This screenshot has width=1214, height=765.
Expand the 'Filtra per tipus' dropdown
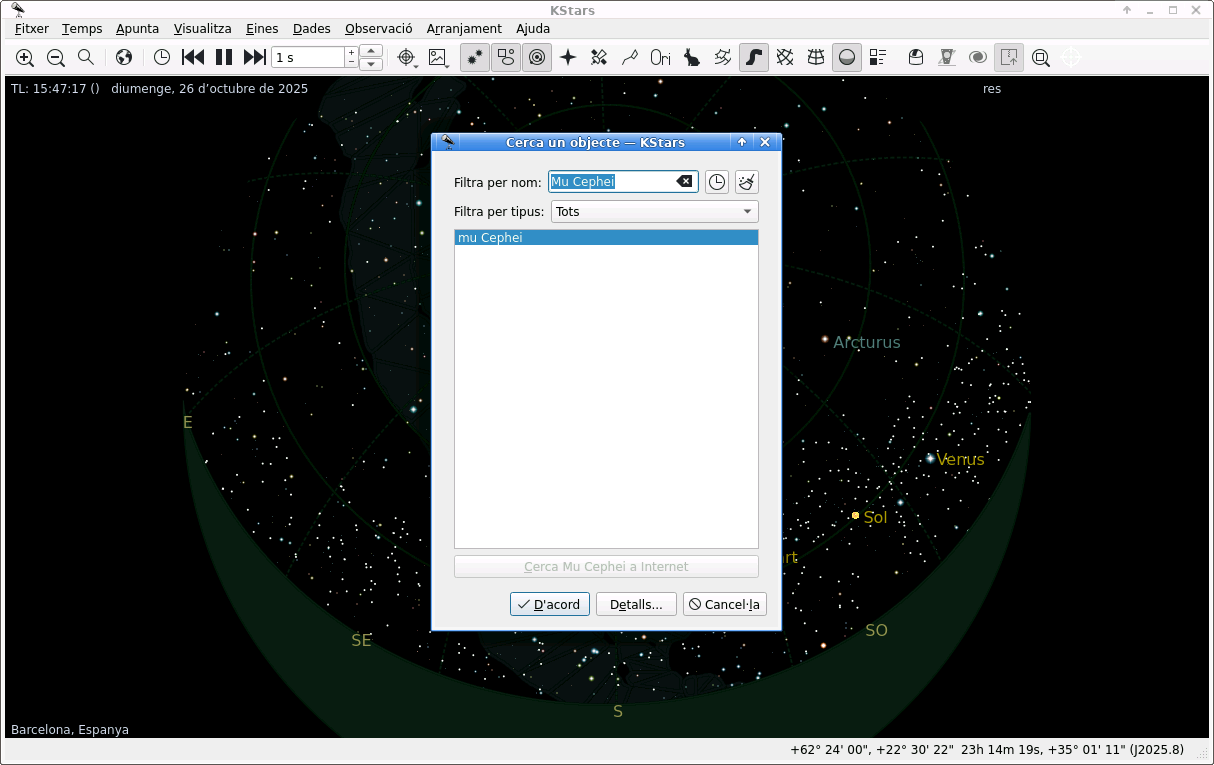(x=655, y=212)
